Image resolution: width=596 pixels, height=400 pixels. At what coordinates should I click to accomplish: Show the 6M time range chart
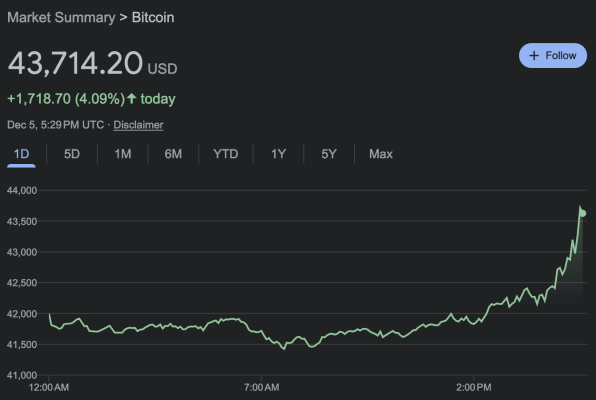173,154
